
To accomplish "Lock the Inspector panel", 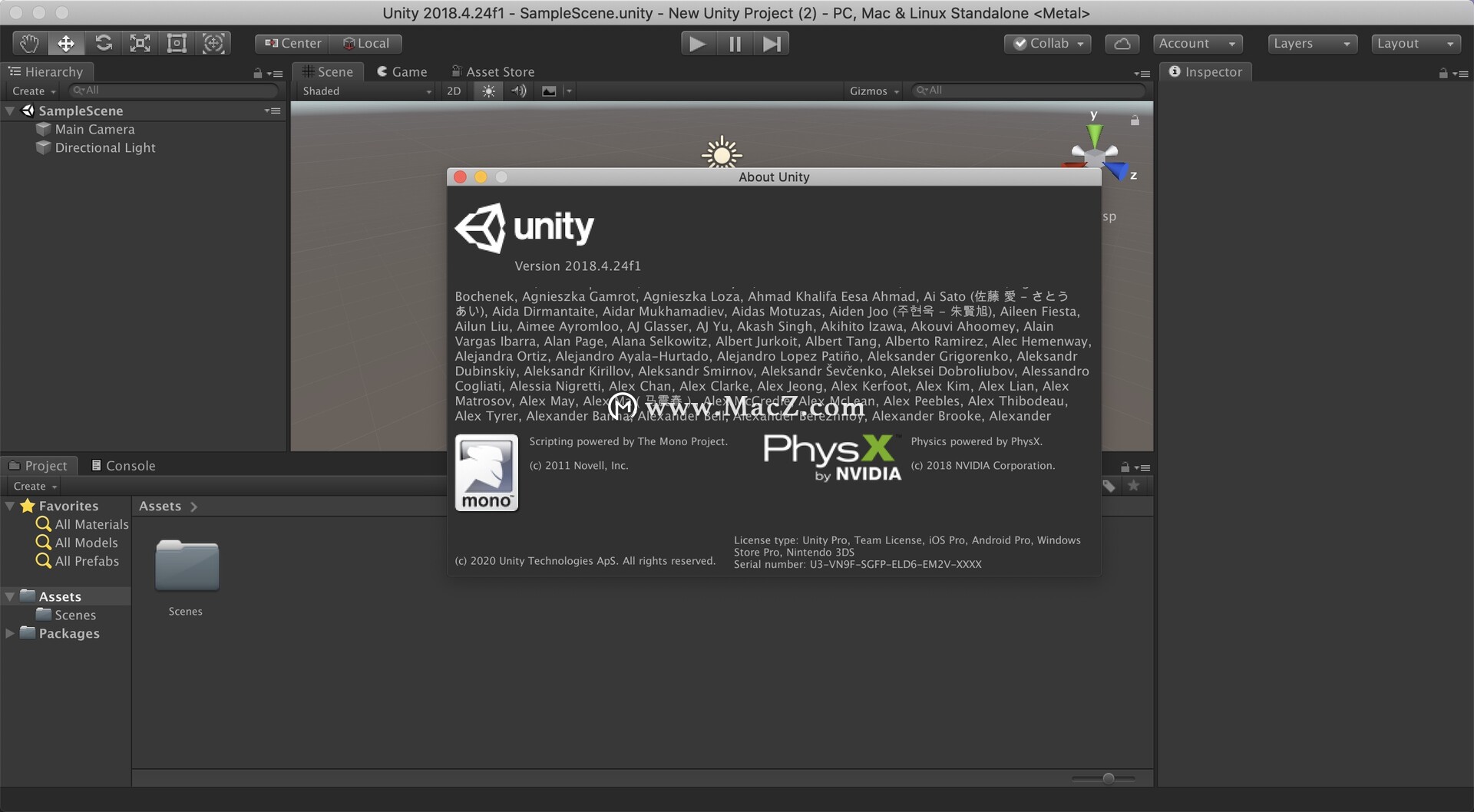I will tap(1443, 74).
